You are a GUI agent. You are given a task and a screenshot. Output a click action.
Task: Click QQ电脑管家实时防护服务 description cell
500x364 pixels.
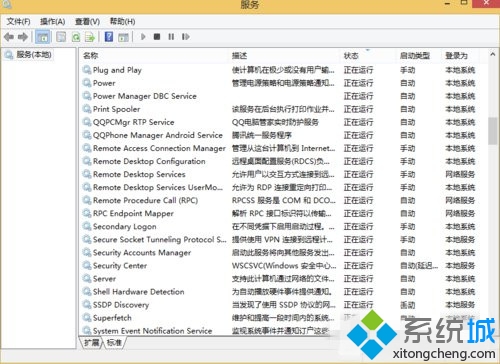click(275, 122)
